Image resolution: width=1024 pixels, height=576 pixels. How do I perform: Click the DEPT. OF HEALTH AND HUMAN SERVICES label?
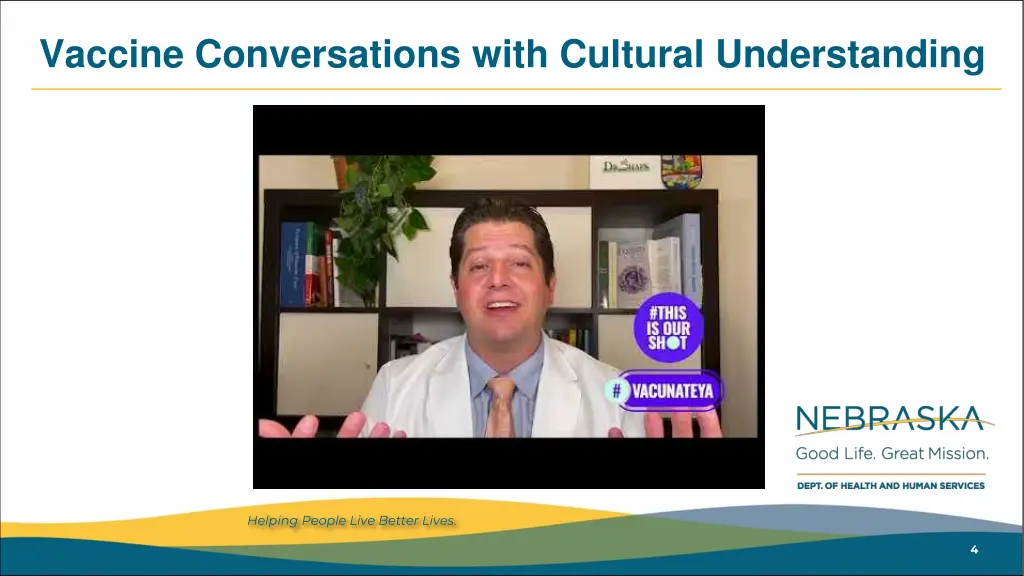(x=891, y=486)
